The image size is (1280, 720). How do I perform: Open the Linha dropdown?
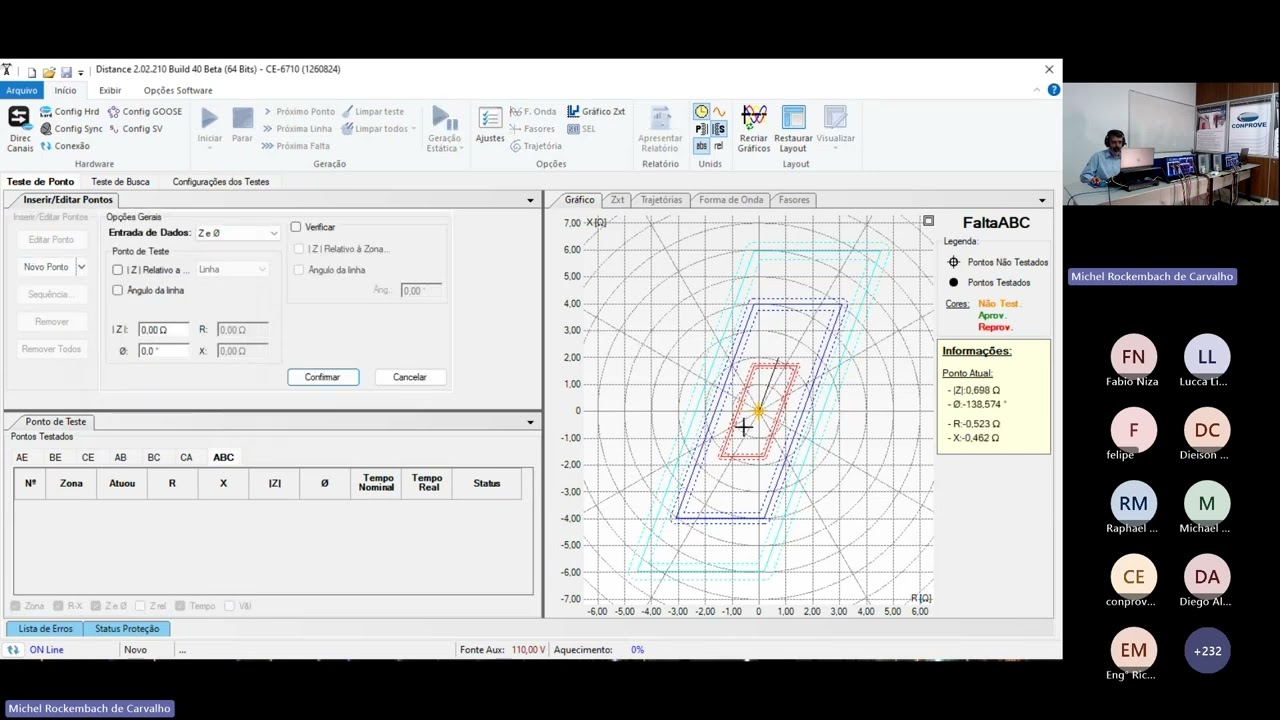(x=232, y=270)
